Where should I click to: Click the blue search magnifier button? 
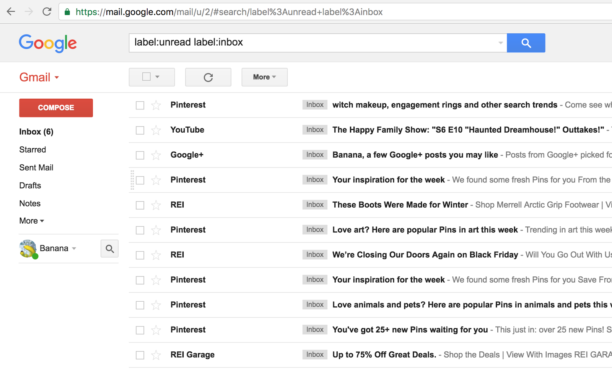click(526, 43)
